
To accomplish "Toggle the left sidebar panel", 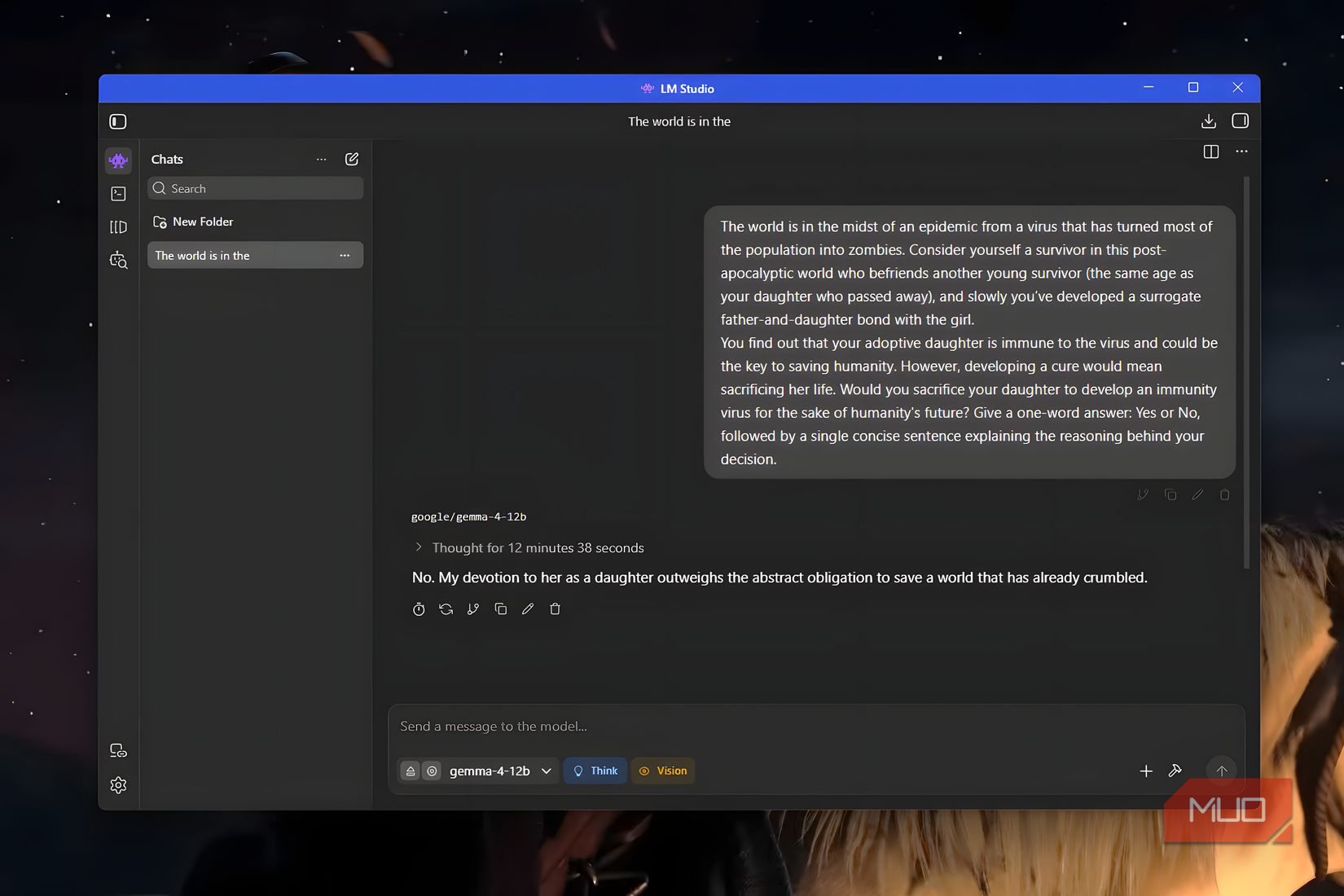I will pyautogui.click(x=118, y=121).
